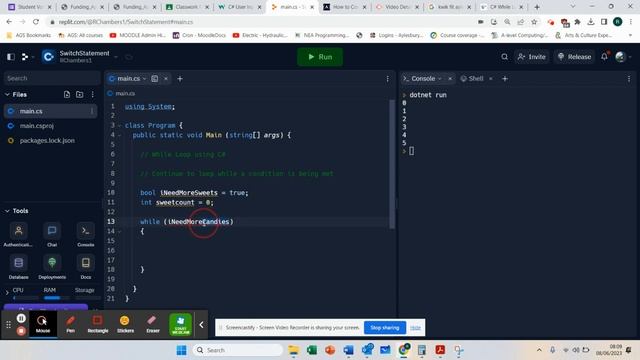Screen dimensions: 640x360
Task: Open the Replit search magnifier icon
Action: click(504, 57)
